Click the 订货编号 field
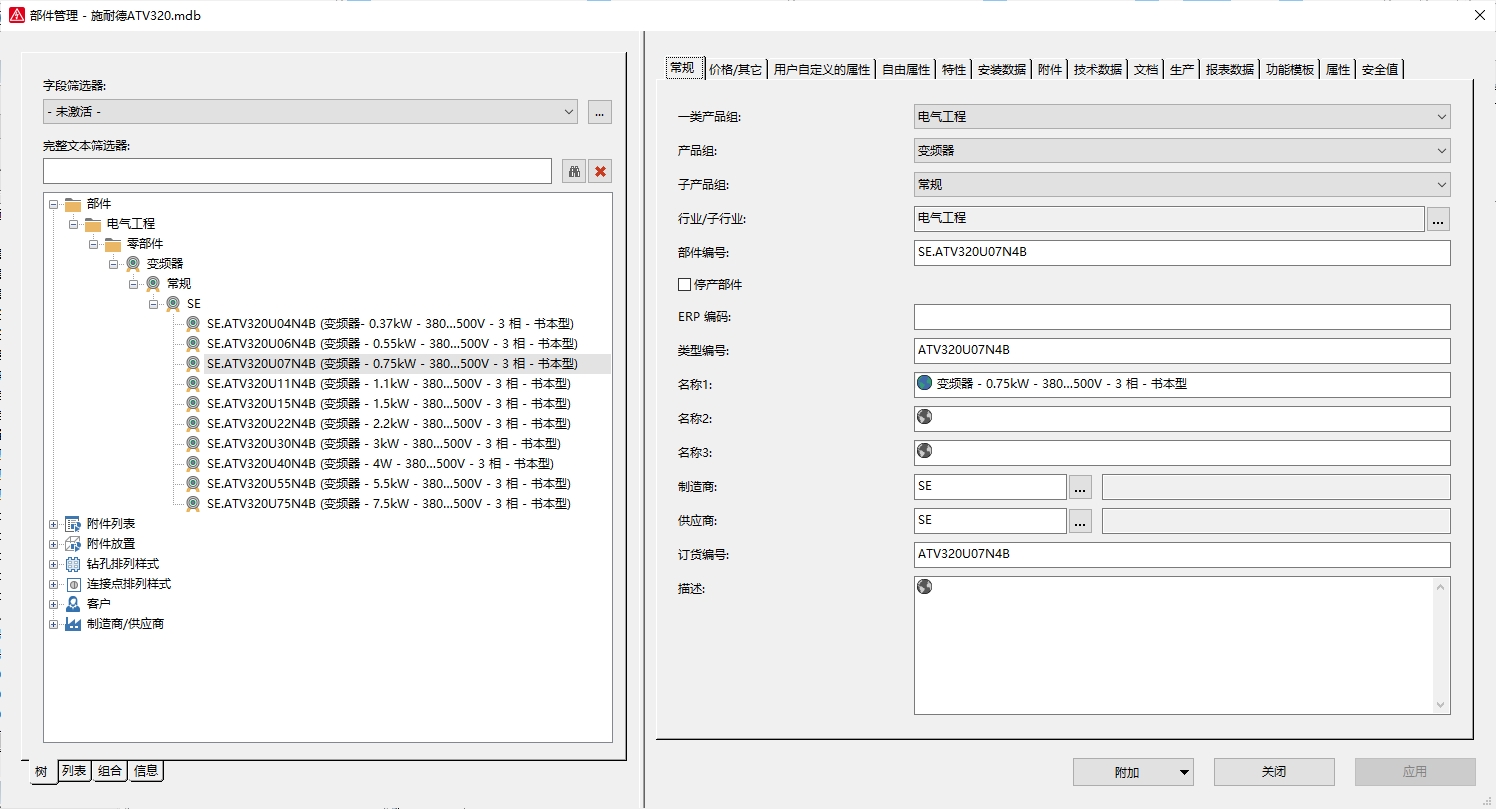The height and width of the screenshot is (809, 1496). [x=1182, y=555]
